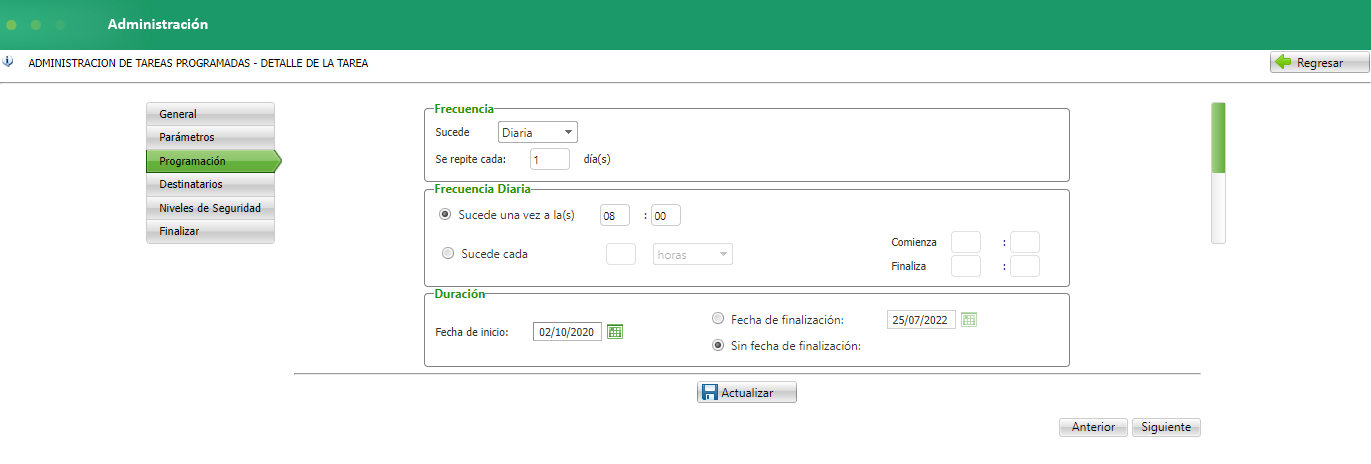Go to the General tab
Screen dimensions: 1371x464
[210, 114]
